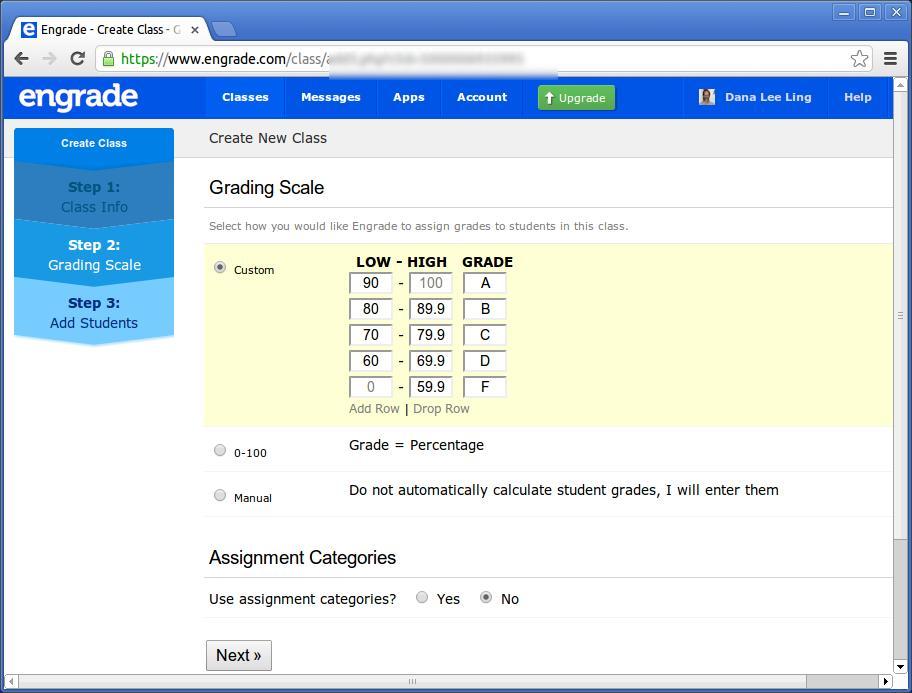The image size is (912, 693).
Task: Drop Row from the grading scale
Action: (x=441, y=408)
